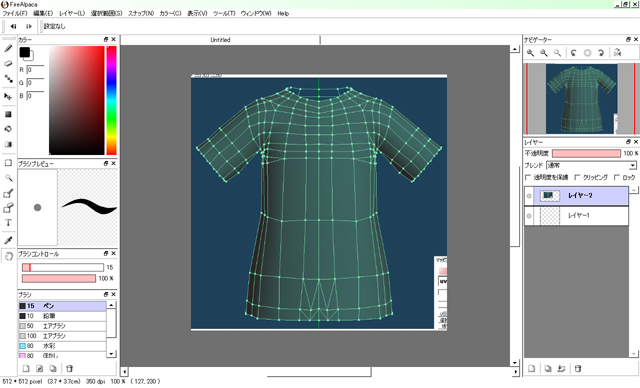
Task: Pick the Text tool
Action: (8, 223)
